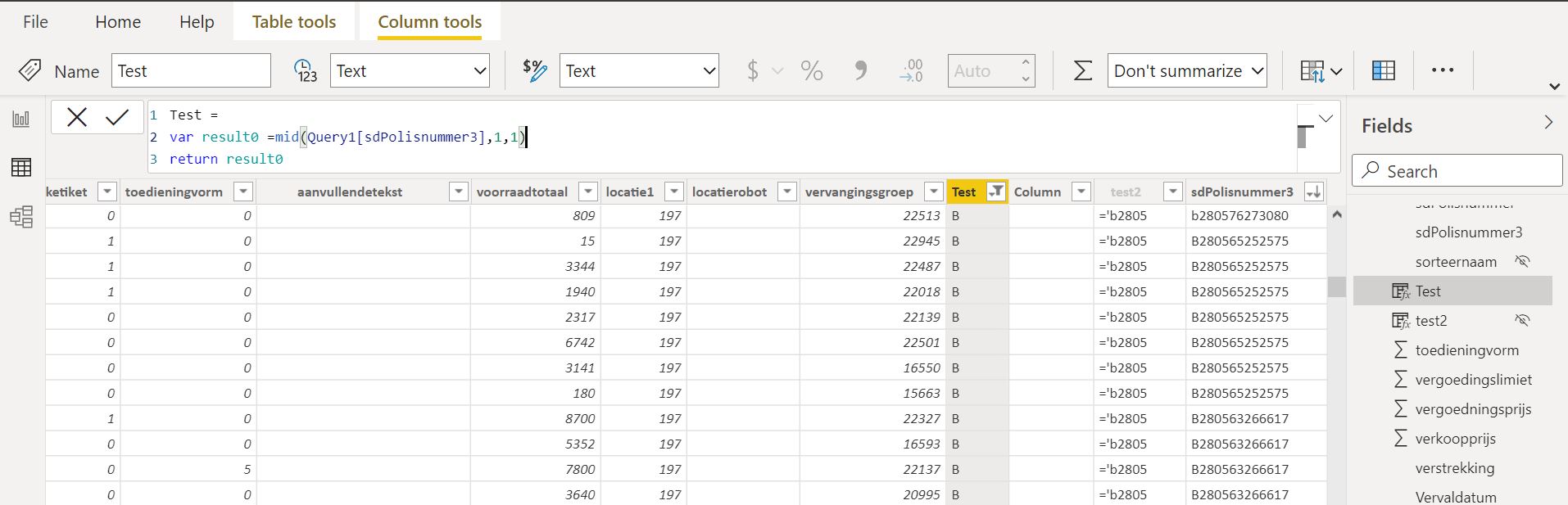Open the Report view in sidebar
The image size is (1568, 505).
21,119
